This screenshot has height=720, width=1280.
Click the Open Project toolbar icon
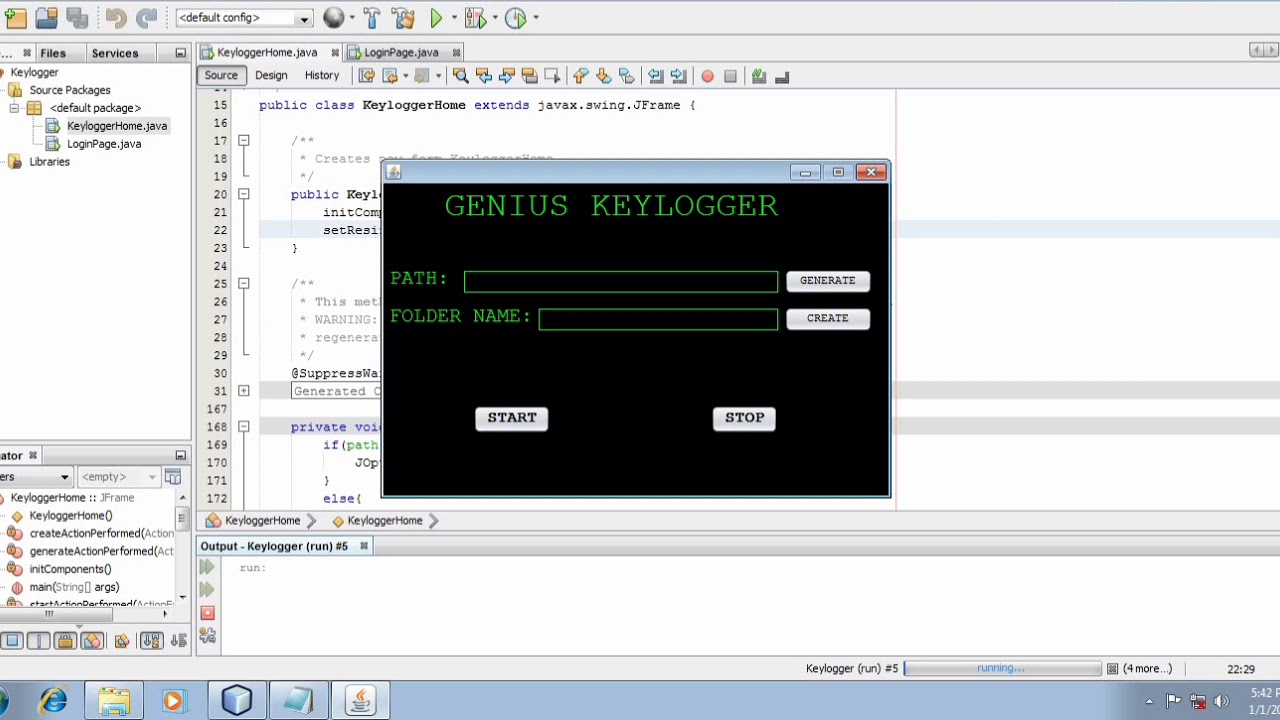coord(46,18)
